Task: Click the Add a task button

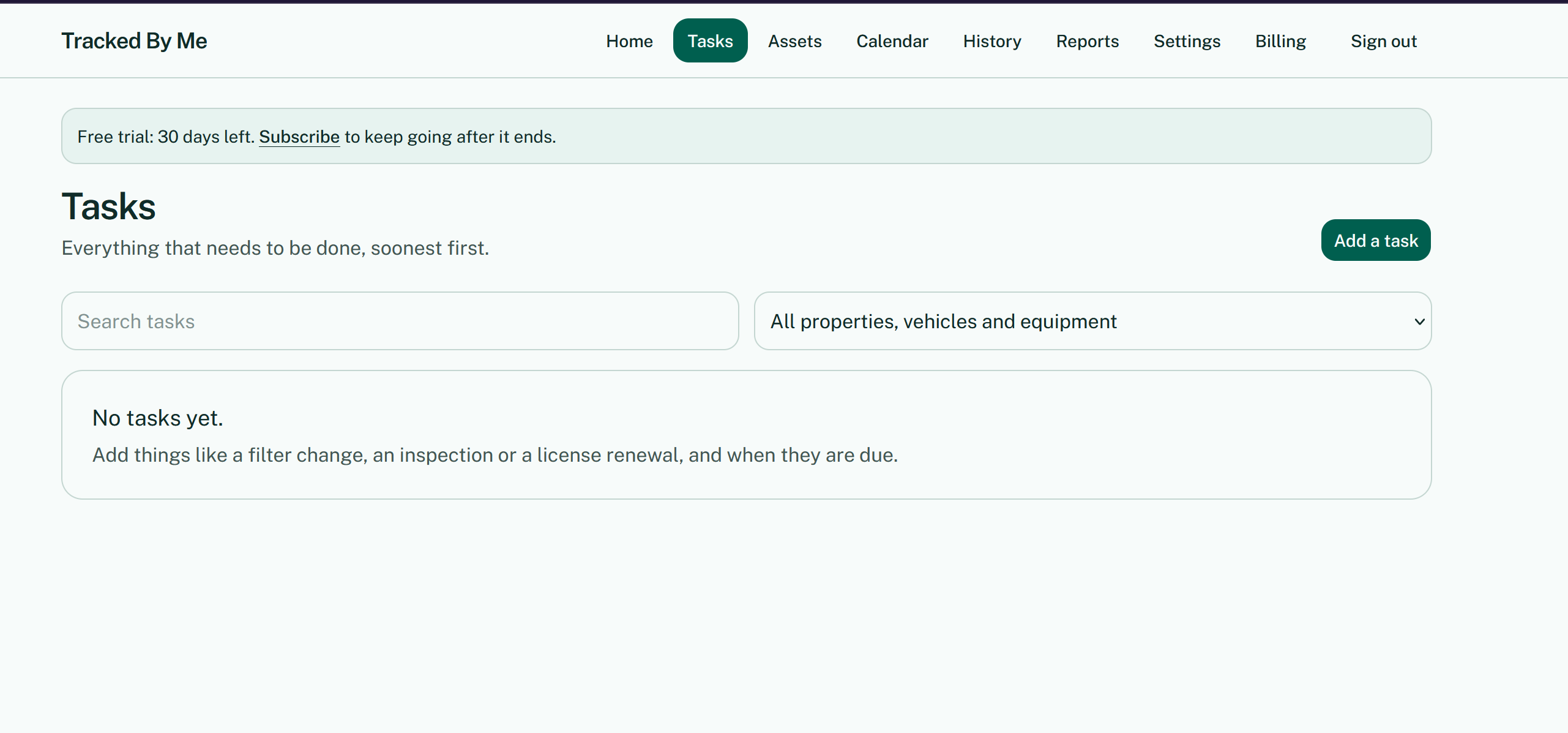Action: point(1375,240)
